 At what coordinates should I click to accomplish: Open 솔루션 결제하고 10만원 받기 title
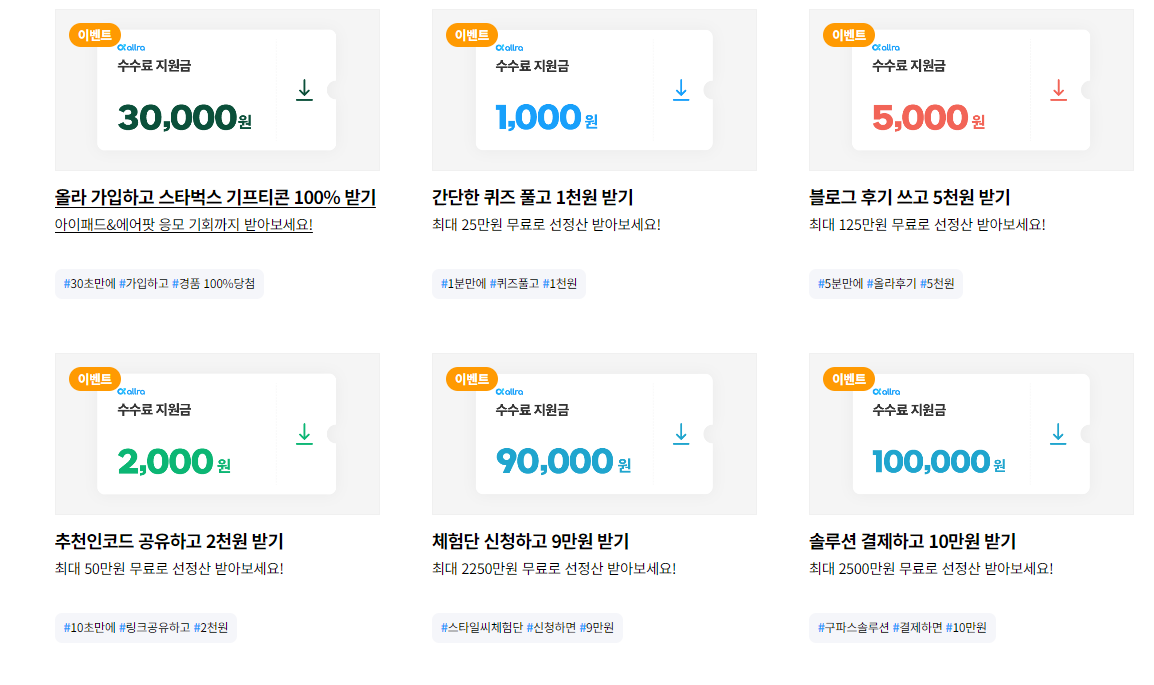912,541
